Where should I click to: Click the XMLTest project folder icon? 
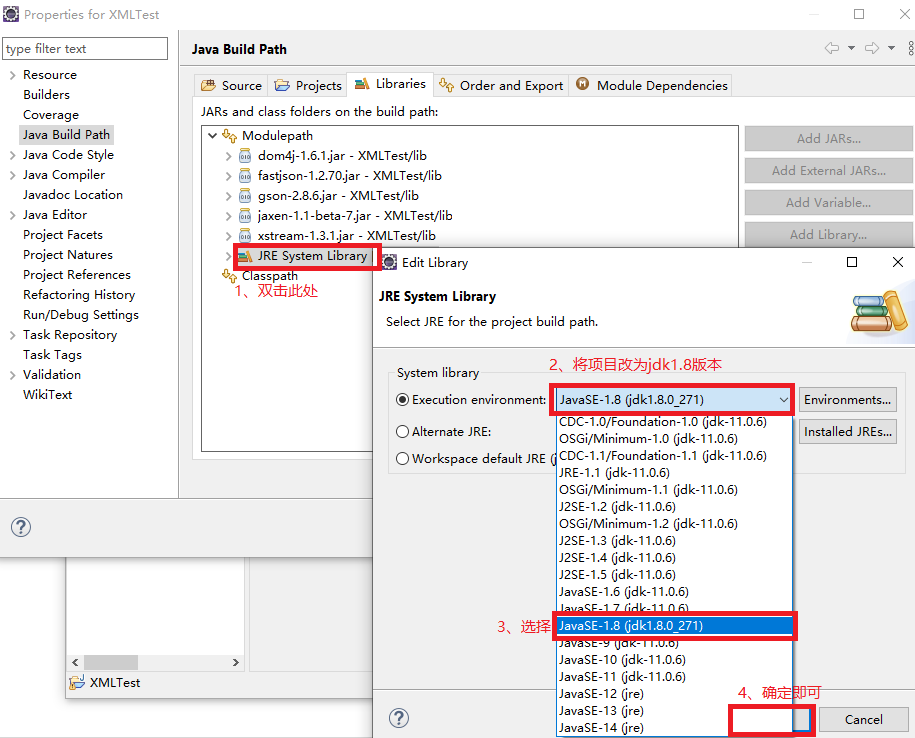(76, 682)
